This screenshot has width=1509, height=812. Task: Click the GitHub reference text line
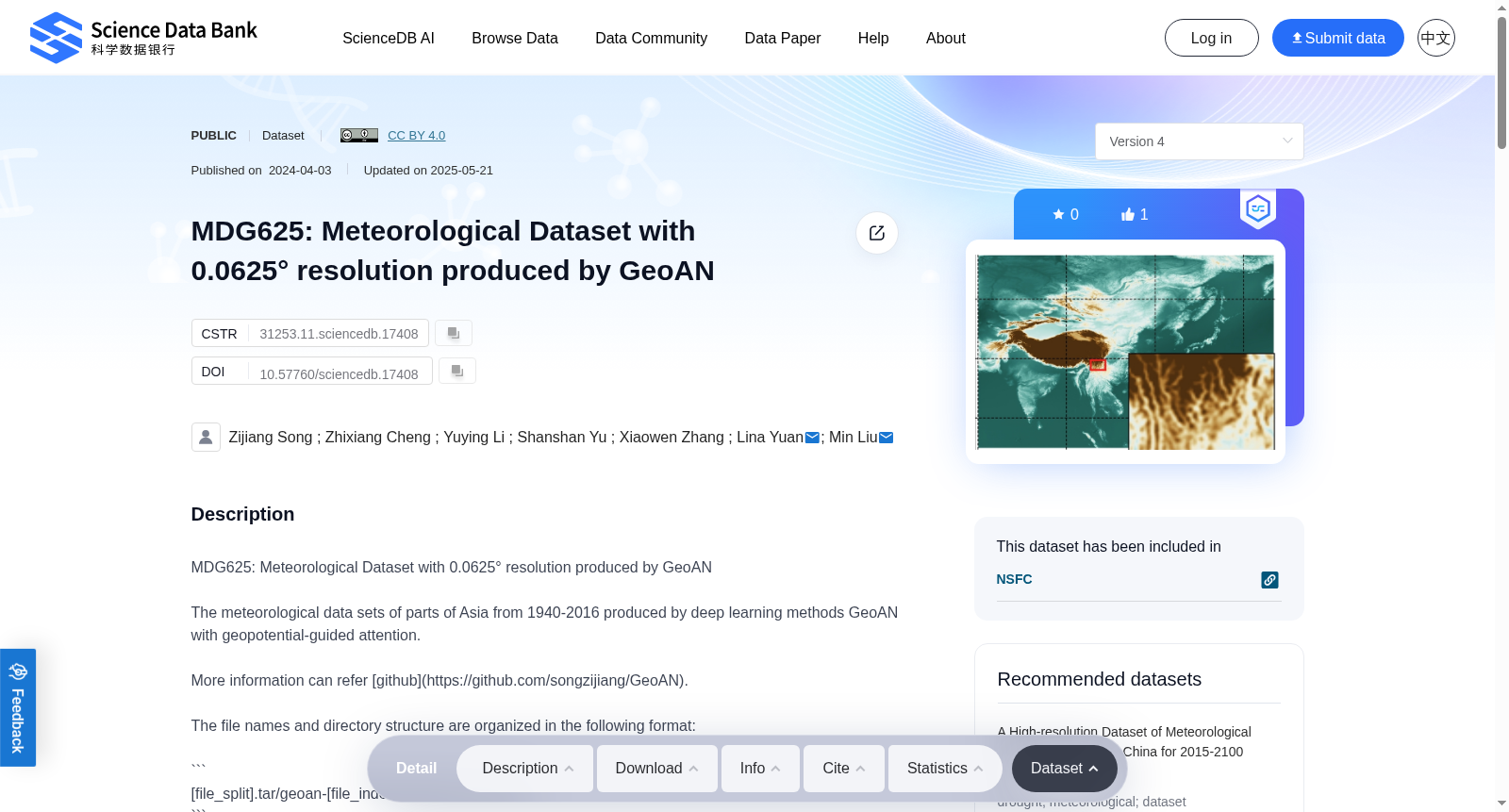pyautogui.click(x=439, y=681)
